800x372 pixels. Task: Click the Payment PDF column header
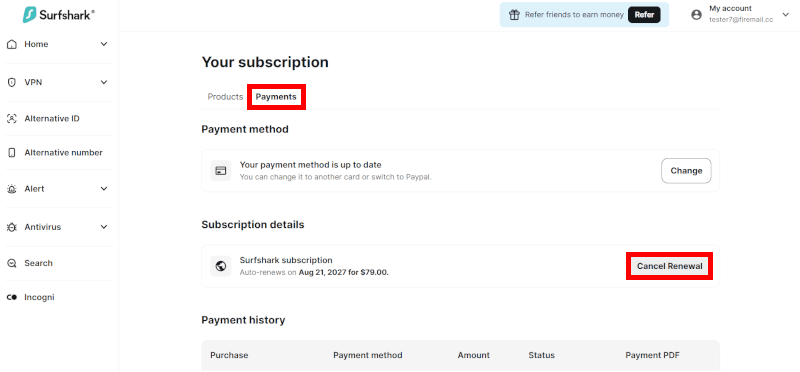click(x=653, y=355)
